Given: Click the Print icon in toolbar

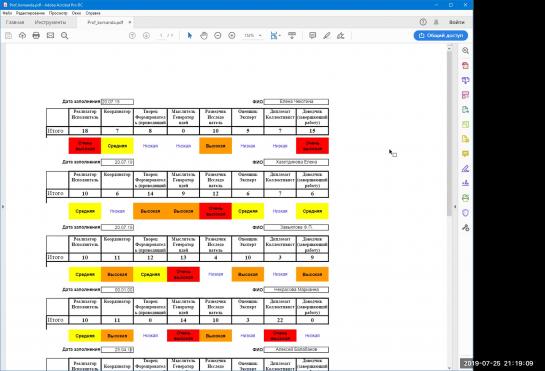Looking at the screenshot, I should [x=36, y=35].
